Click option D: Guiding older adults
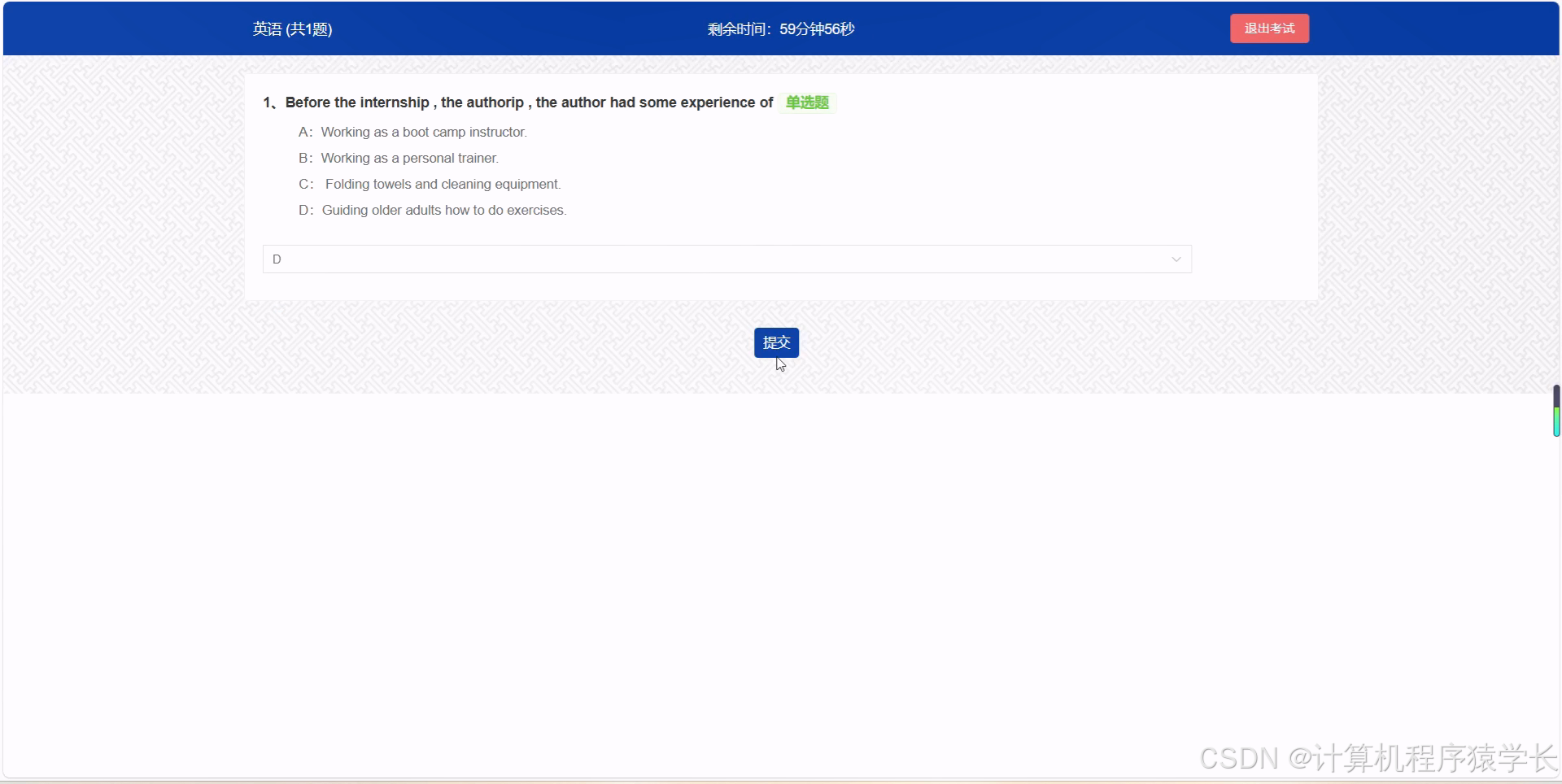Screen dimensions: 1562x784 (x=433, y=210)
